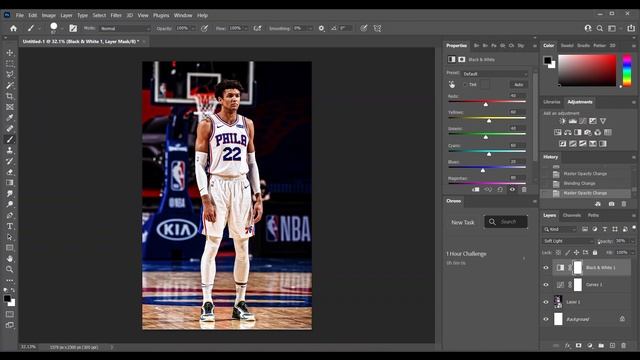Open the smoothing options gear icon
Image resolution: width=640 pixels, height=360 pixels.
point(322,28)
